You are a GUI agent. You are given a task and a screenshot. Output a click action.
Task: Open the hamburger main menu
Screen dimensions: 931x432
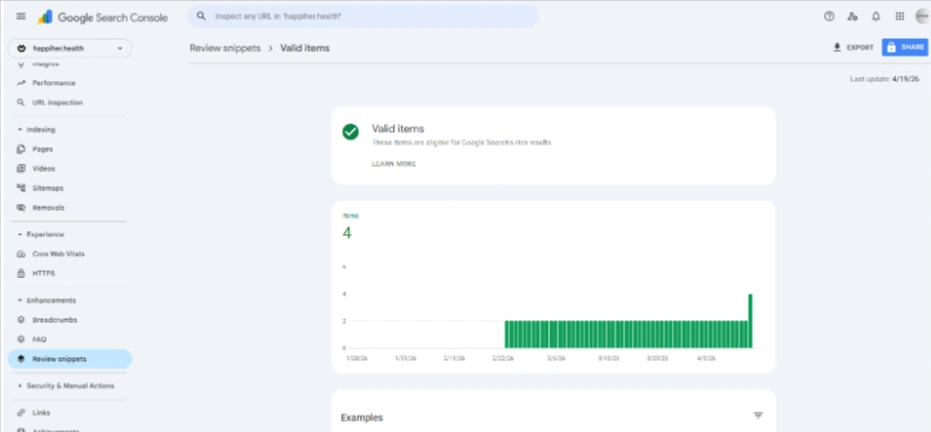point(21,16)
